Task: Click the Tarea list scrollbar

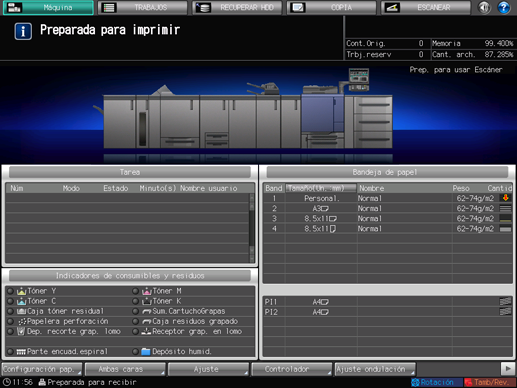Action: [252, 228]
